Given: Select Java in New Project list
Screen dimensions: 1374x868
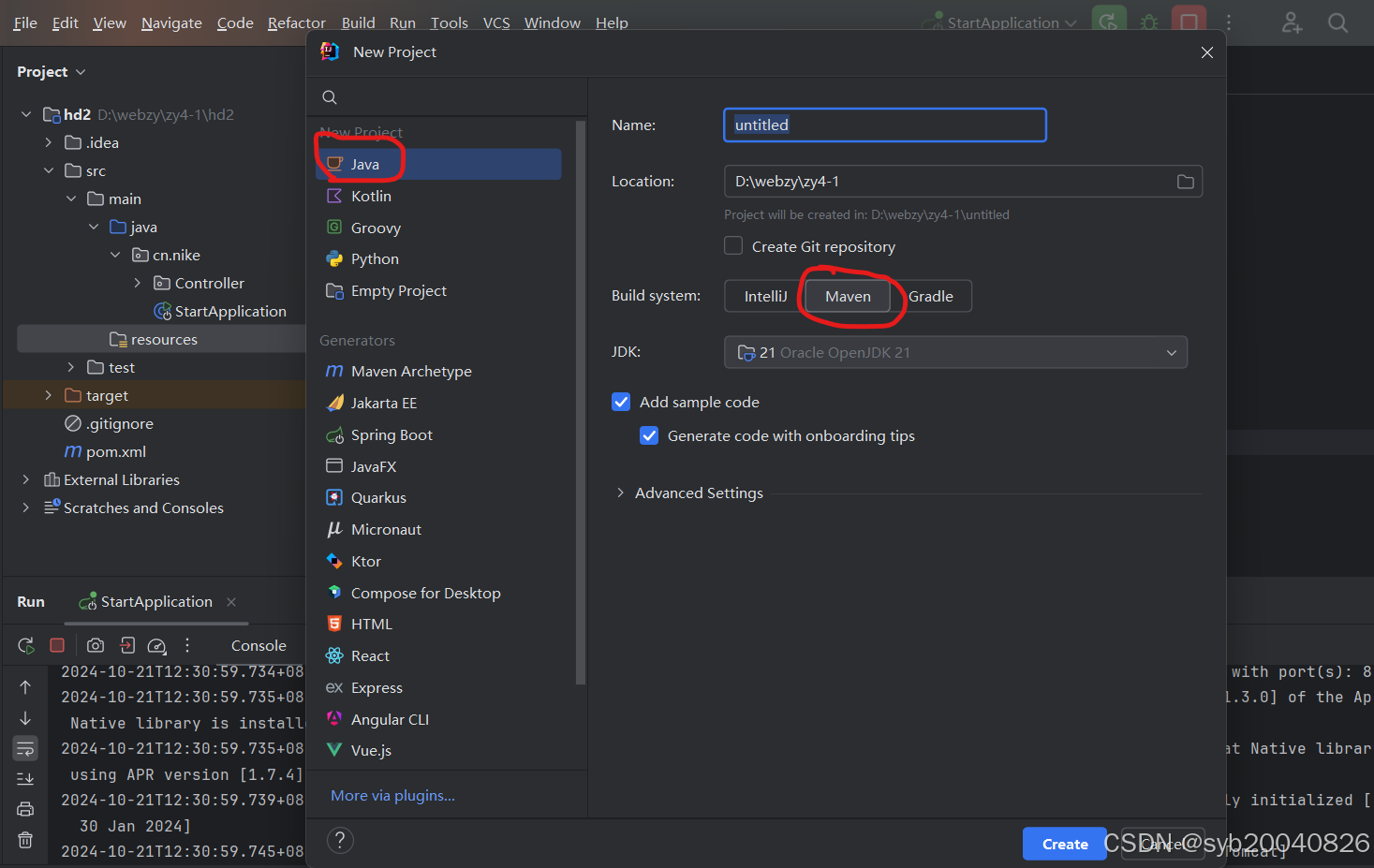Looking at the screenshot, I should [438, 164].
